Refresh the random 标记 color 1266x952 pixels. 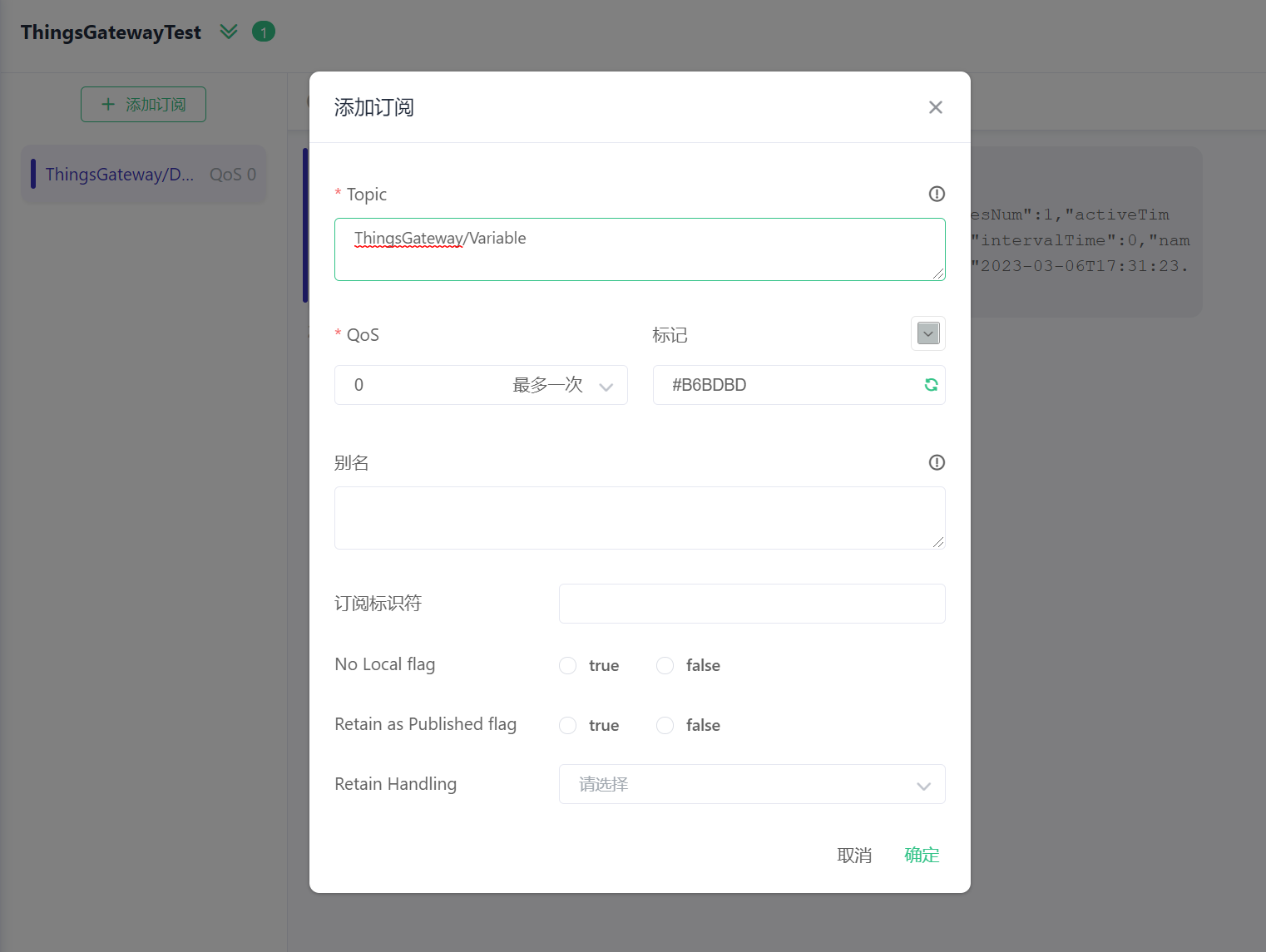931,385
